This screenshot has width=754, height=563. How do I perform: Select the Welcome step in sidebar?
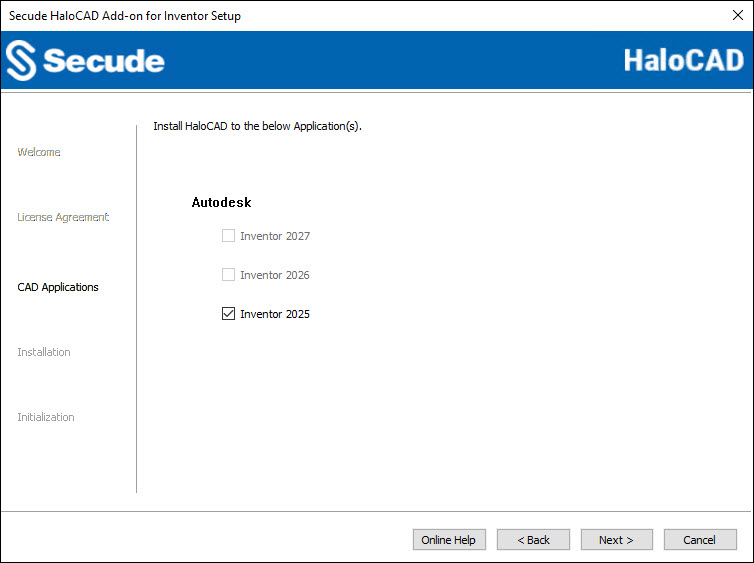pos(39,152)
